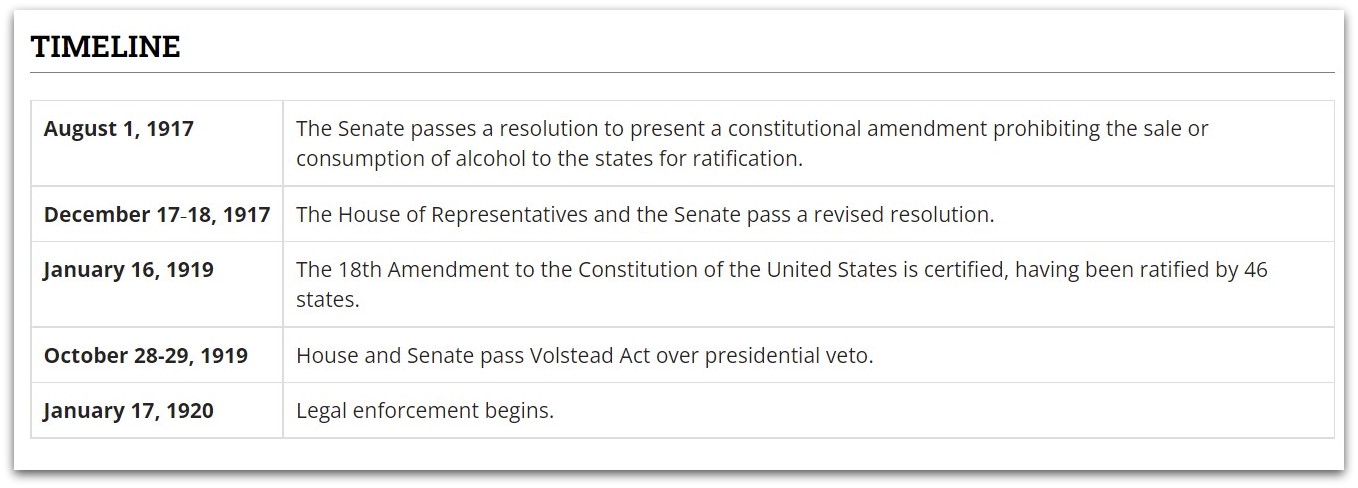Select the August 1, 1917 date cell

point(118,129)
